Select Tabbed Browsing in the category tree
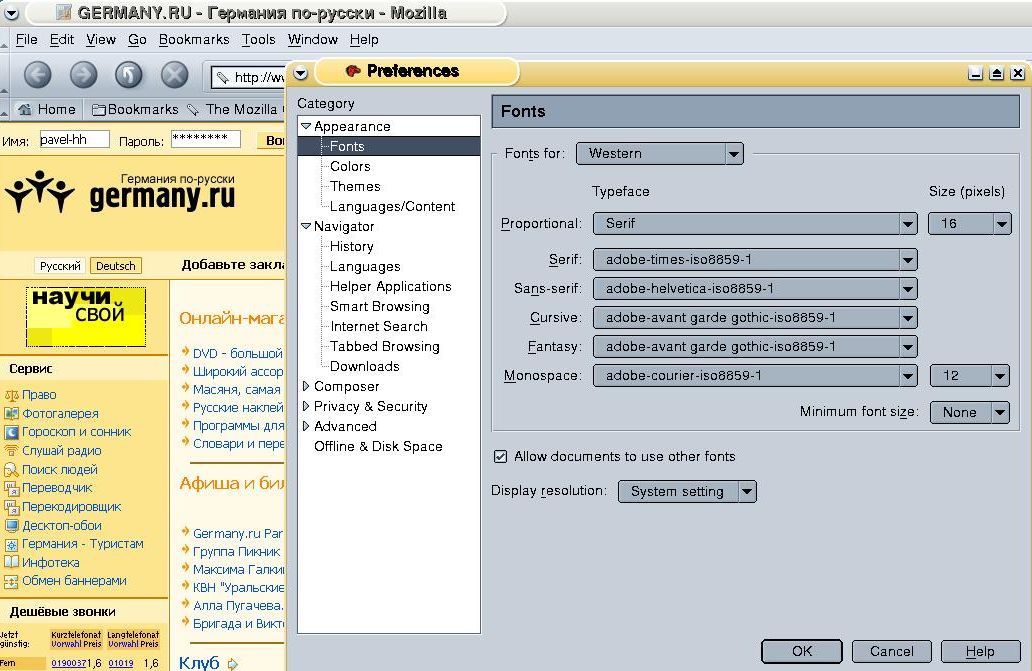This screenshot has width=1032, height=671. point(384,346)
